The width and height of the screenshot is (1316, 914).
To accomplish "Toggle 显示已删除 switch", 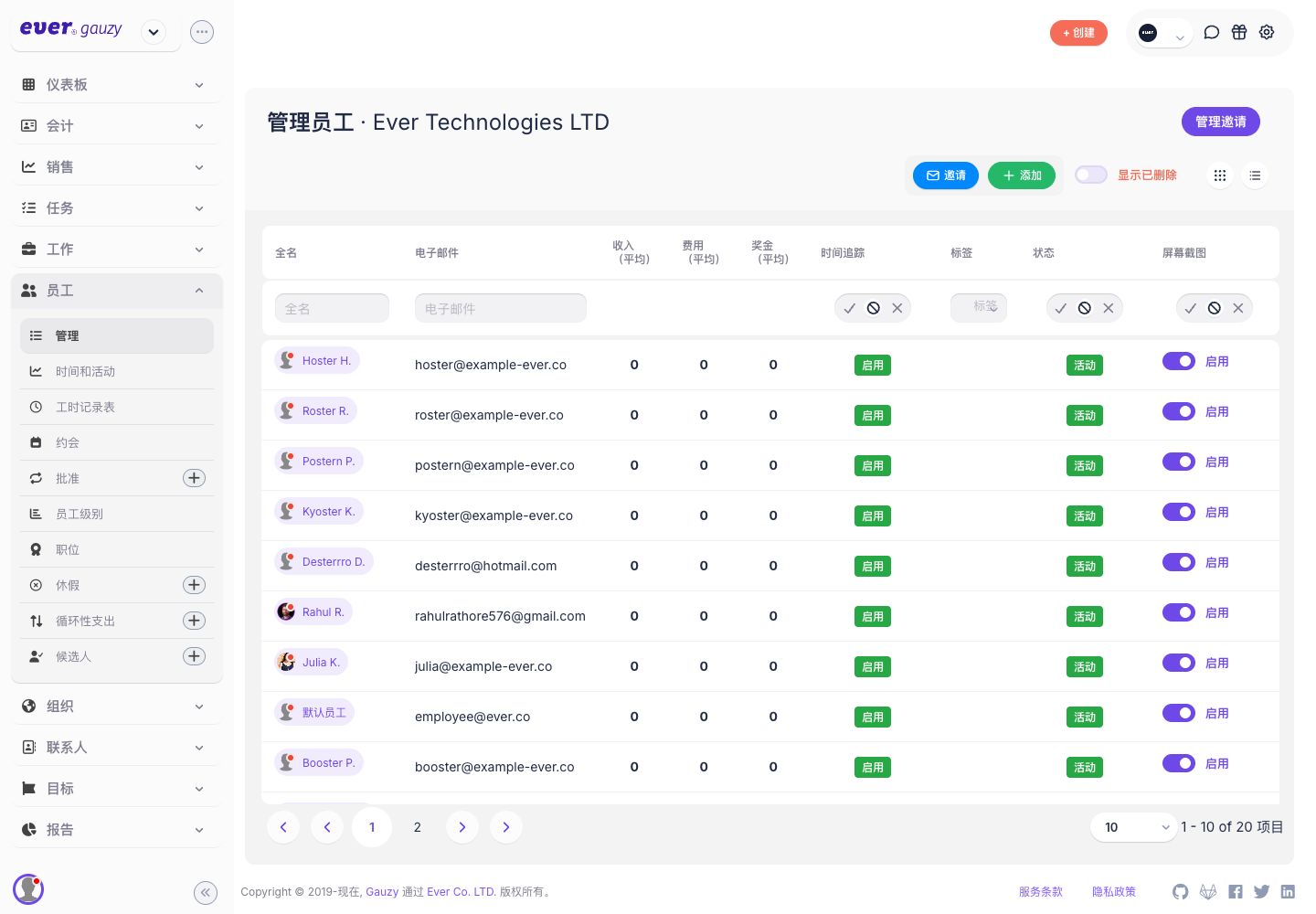I will pyautogui.click(x=1091, y=175).
